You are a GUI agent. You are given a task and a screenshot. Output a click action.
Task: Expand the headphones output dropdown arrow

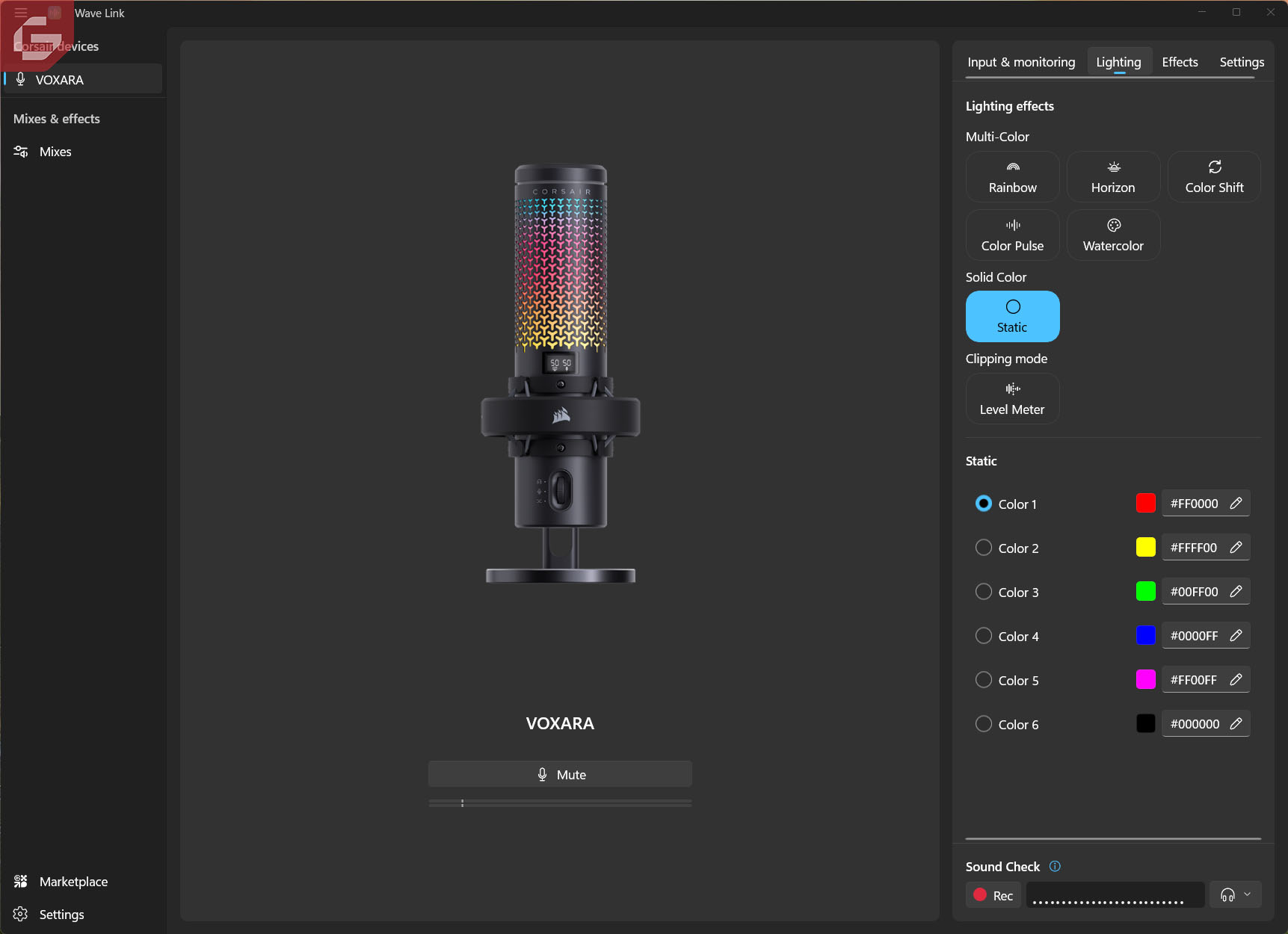click(1247, 895)
